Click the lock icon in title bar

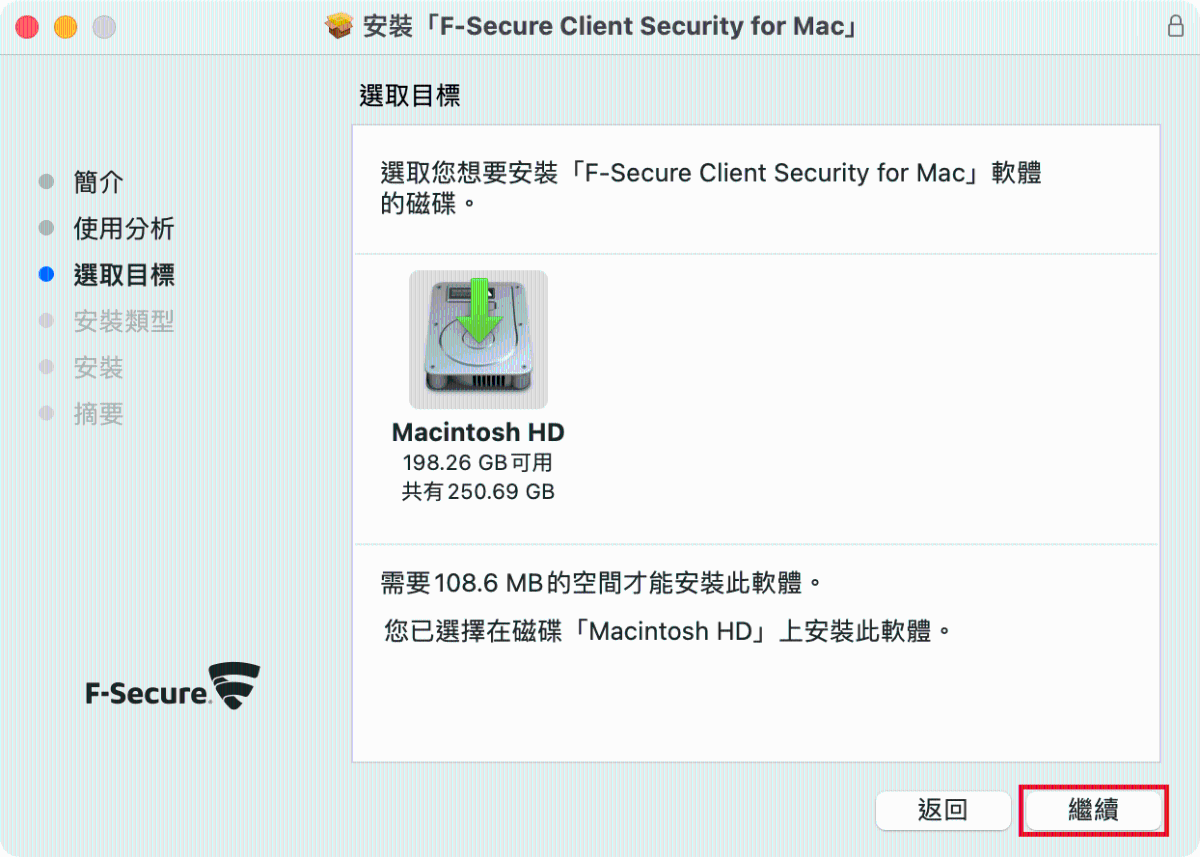tap(1175, 27)
